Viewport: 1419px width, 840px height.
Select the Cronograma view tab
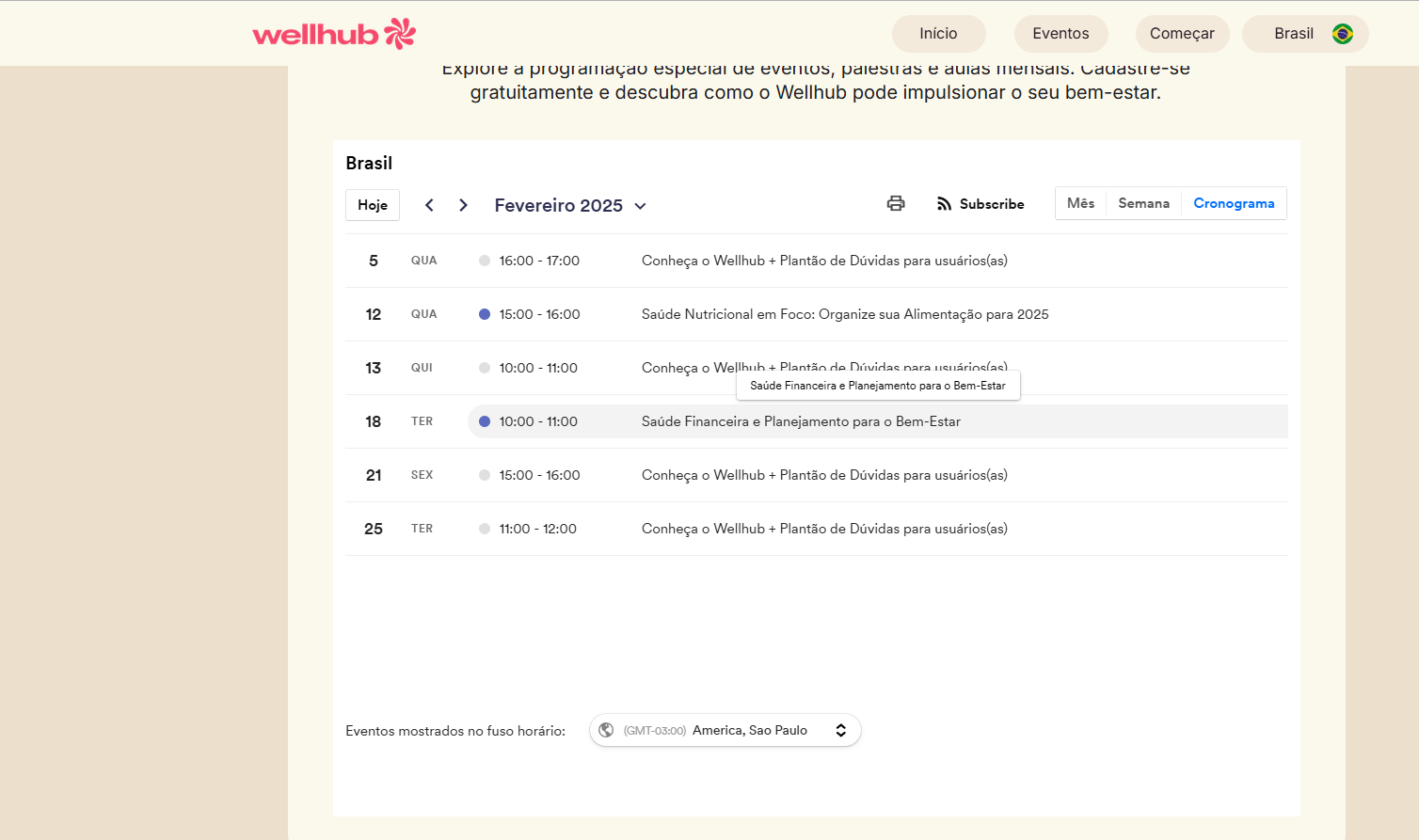point(1234,203)
